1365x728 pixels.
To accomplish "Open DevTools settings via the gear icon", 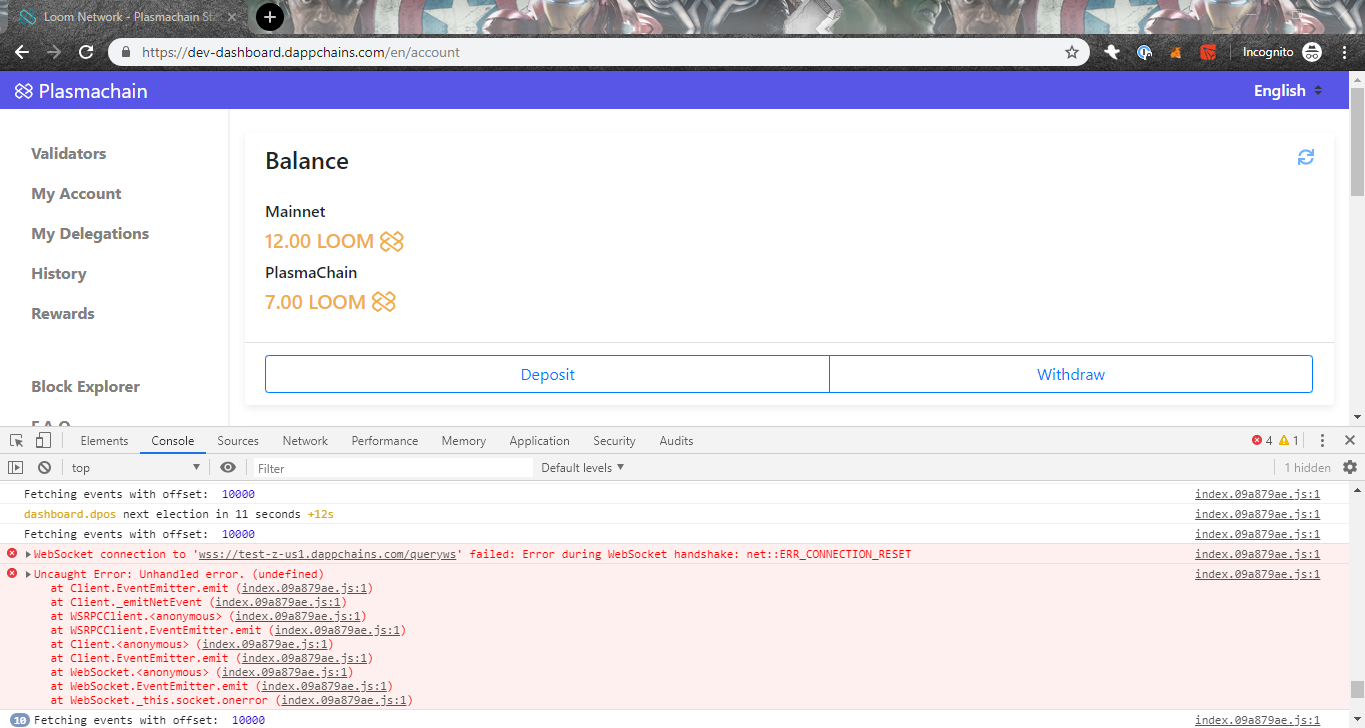I will click(1349, 467).
